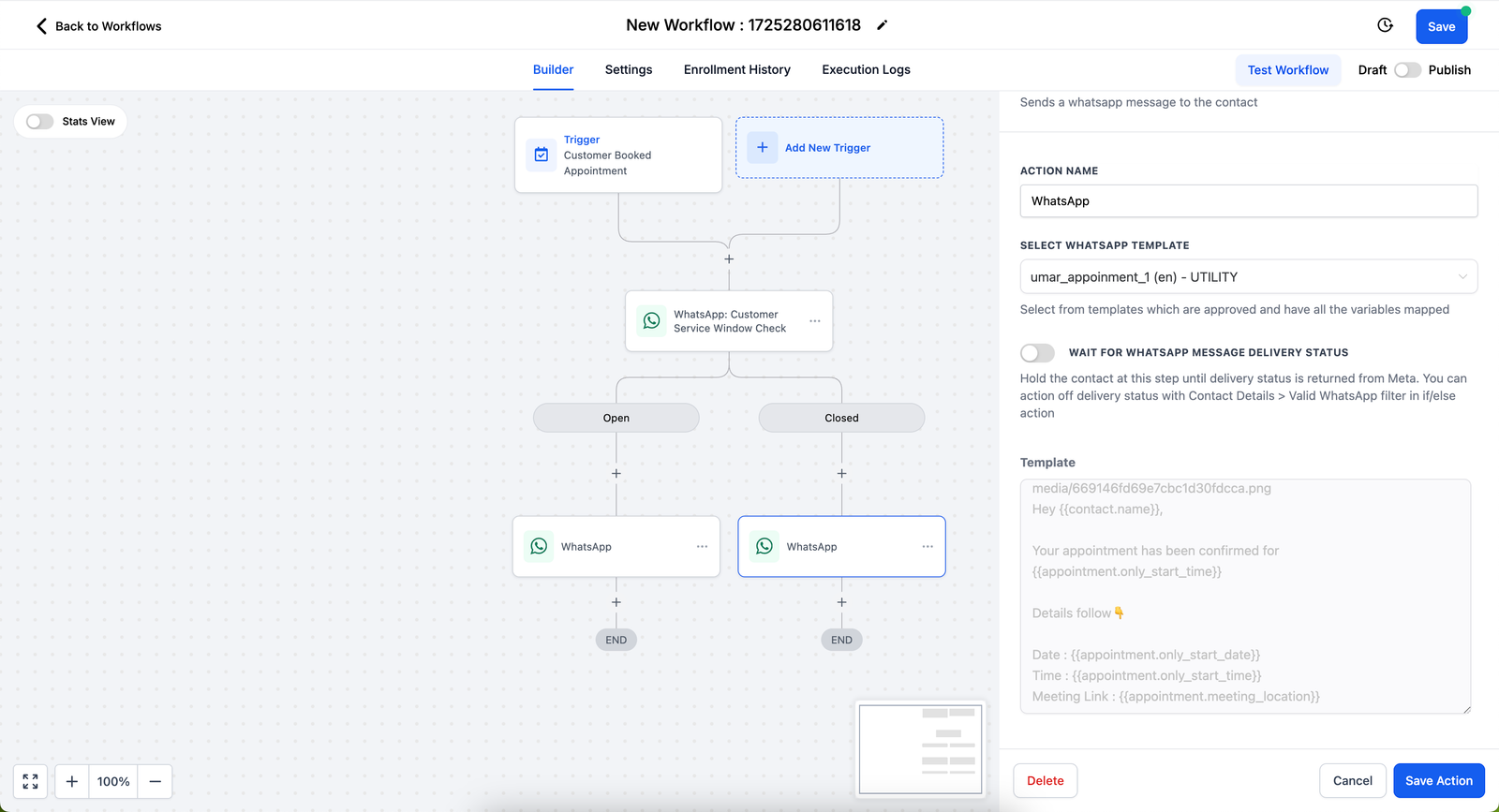Click the Action Name input field
This screenshot has width=1499, height=812.
(x=1248, y=201)
